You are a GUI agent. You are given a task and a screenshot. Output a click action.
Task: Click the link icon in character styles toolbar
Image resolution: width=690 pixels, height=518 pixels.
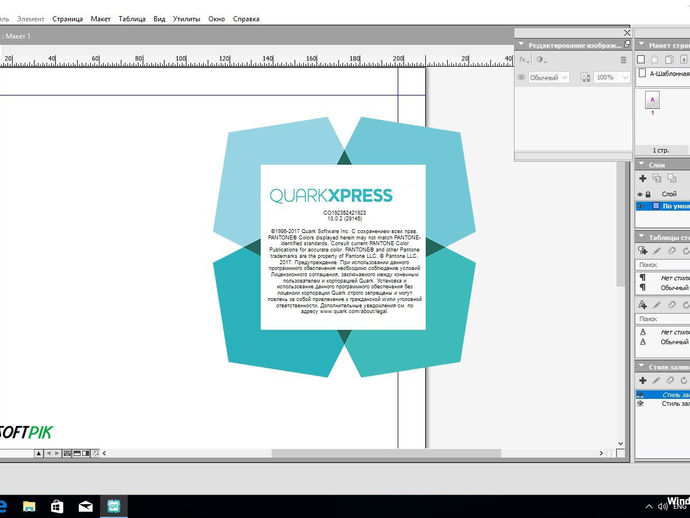click(672, 305)
